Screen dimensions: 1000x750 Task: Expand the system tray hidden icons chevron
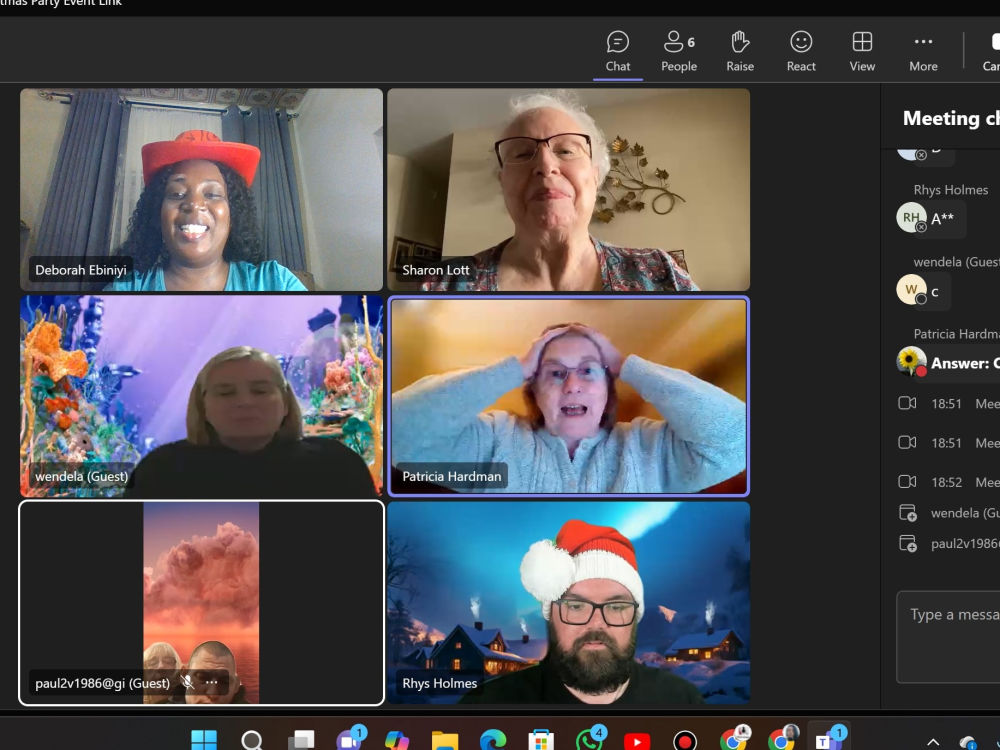point(933,742)
